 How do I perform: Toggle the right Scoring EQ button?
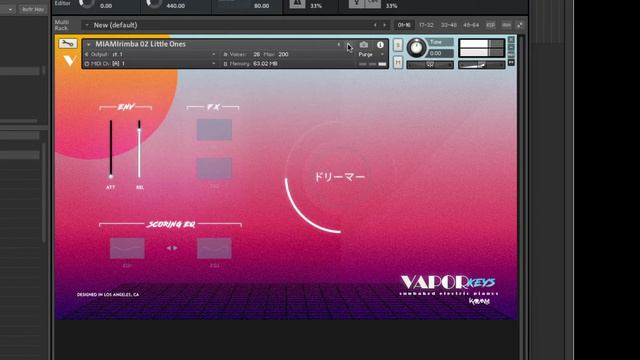point(214,248)
